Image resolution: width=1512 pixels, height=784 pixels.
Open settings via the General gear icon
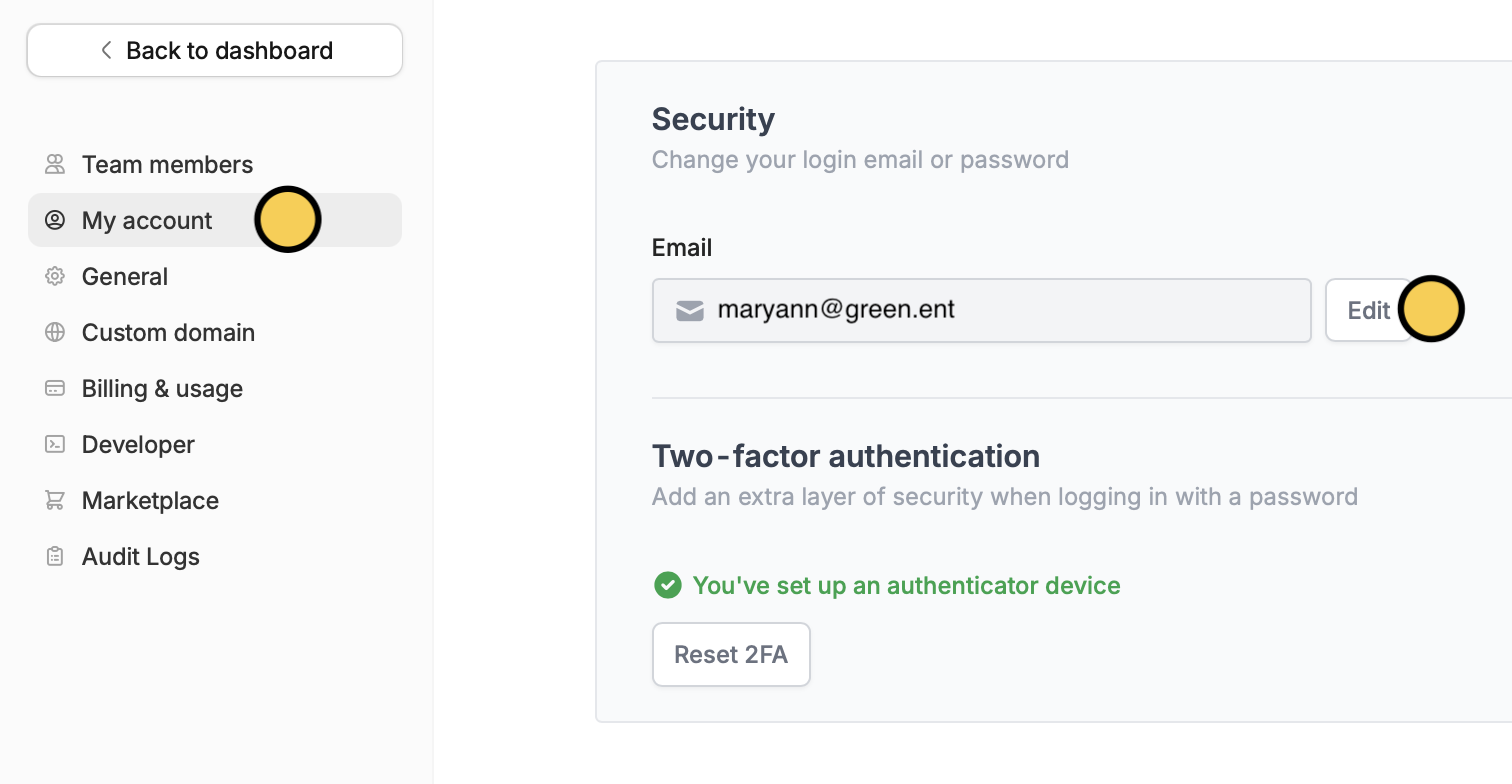pos(55,276)
